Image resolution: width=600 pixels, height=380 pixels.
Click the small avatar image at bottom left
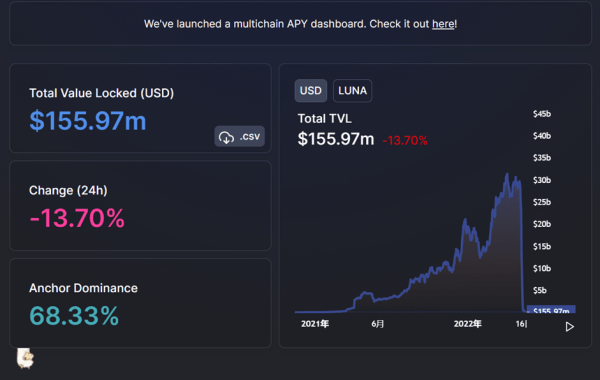(x=25, y=358)
